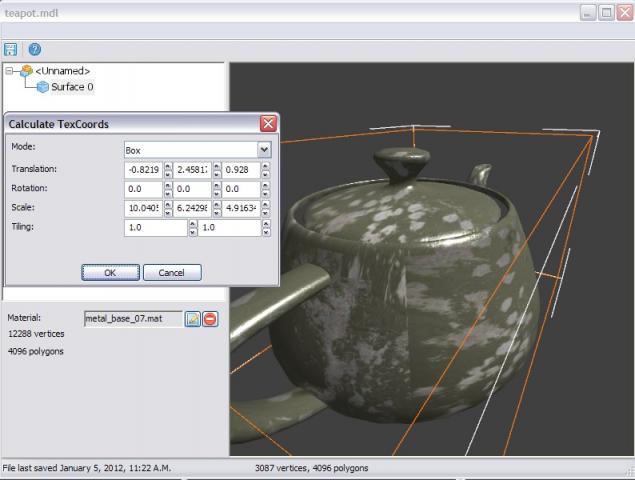Open Help via question mark icon
This screenshot has width=635, height=480.
tap(35, 49)
